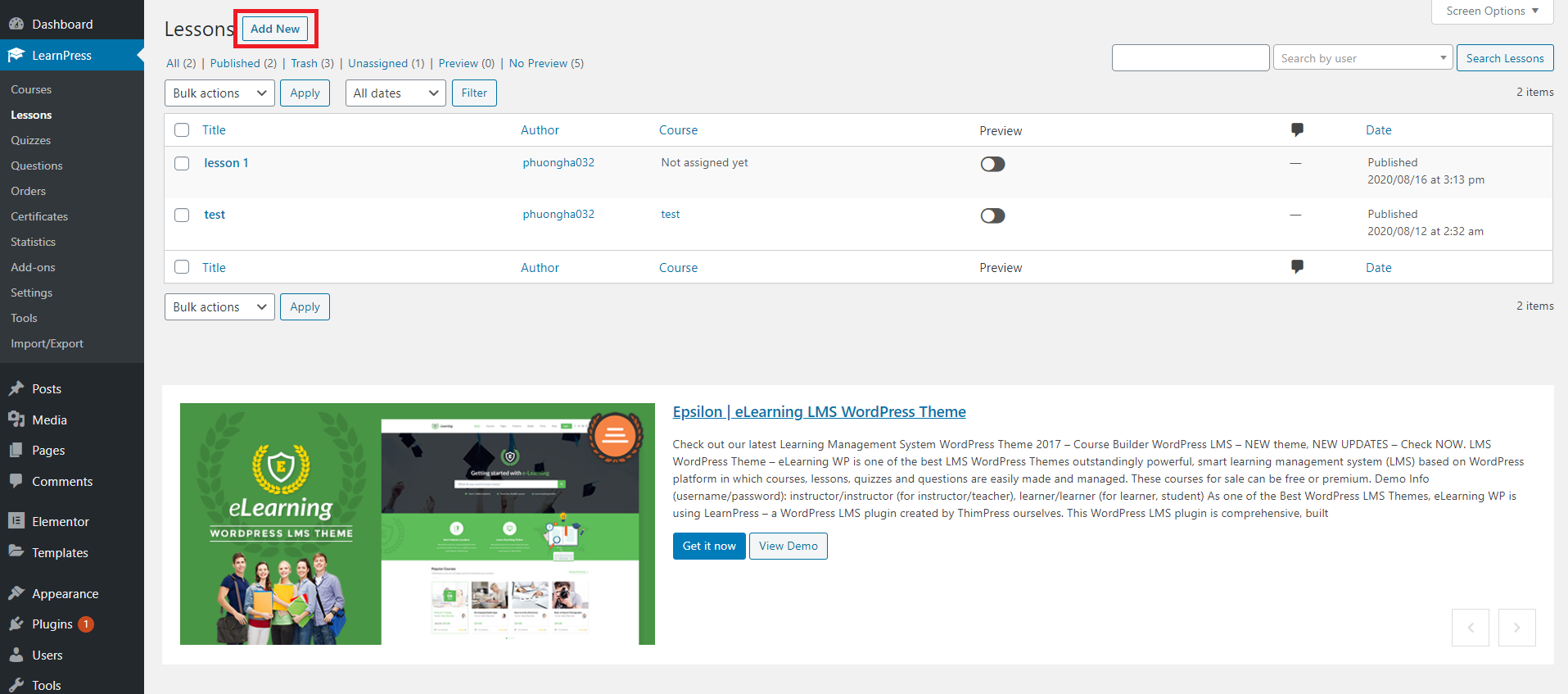Click the test course link
1568x694 pixels.
(671, 214)
